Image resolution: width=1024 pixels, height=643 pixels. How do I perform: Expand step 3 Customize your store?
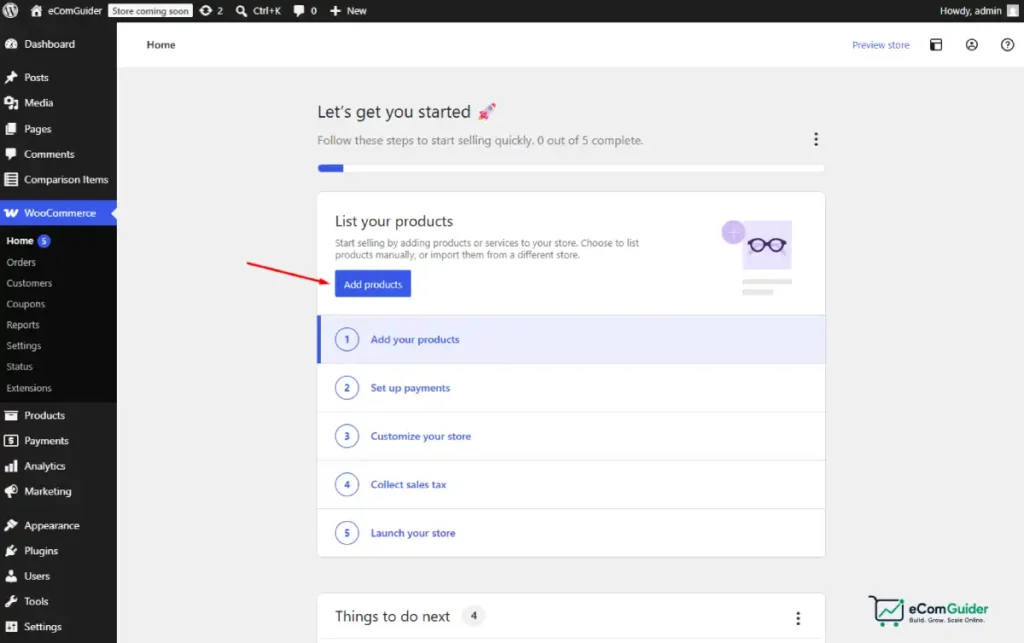(x=571, y=436)
